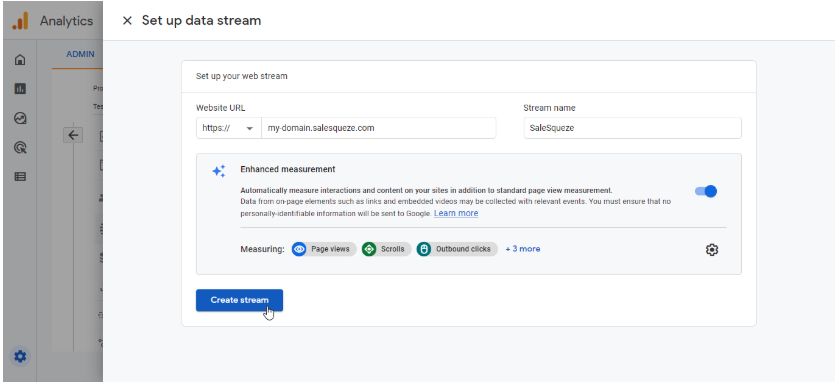Viewport: 839px width, 384px height.
Task: Open the https:// protocol dropdown
Action: (x=228, y=128)
